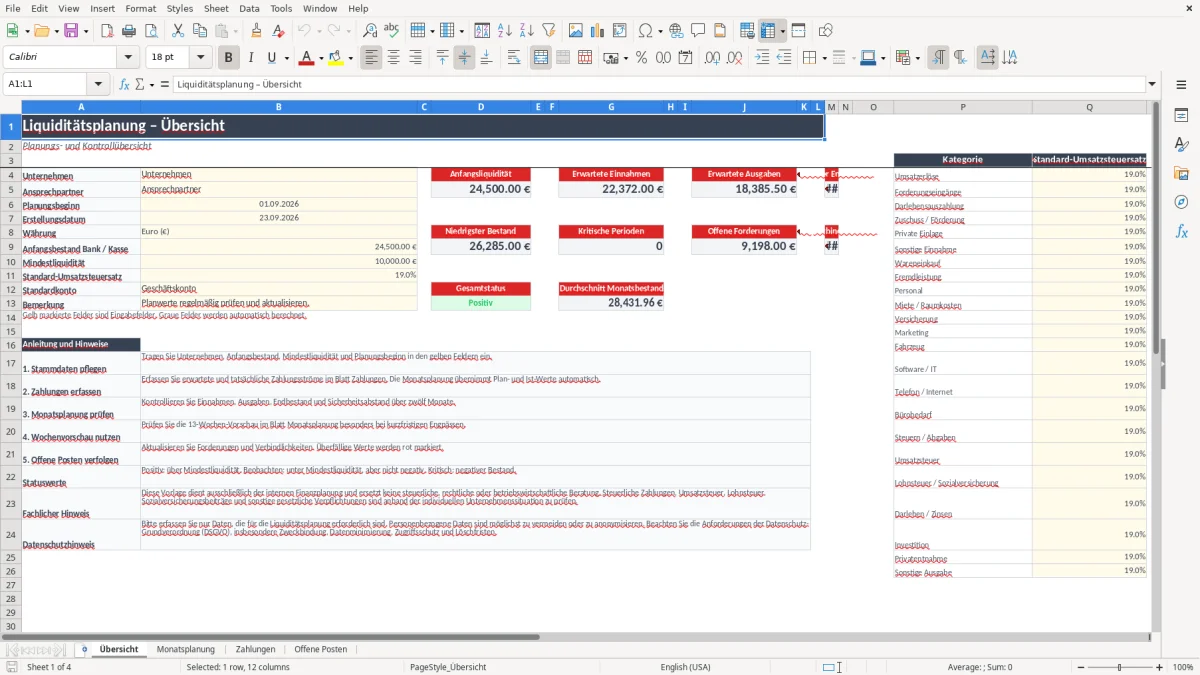Open the font size dropdown
The height and width of the screenshot is (675, 1200).
pos(201,58)
